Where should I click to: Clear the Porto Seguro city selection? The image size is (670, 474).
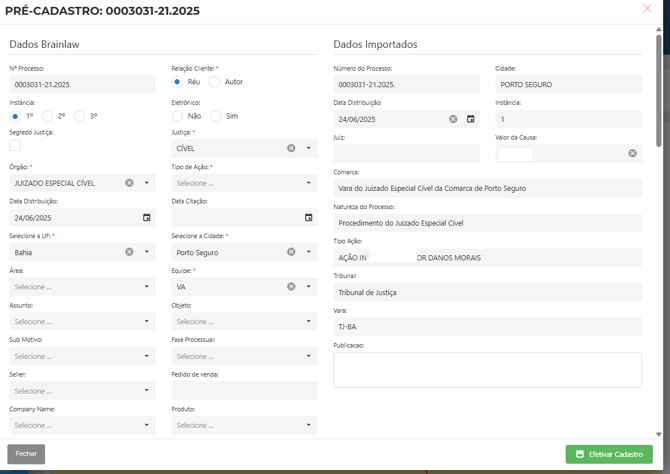[x=291, y=252]
